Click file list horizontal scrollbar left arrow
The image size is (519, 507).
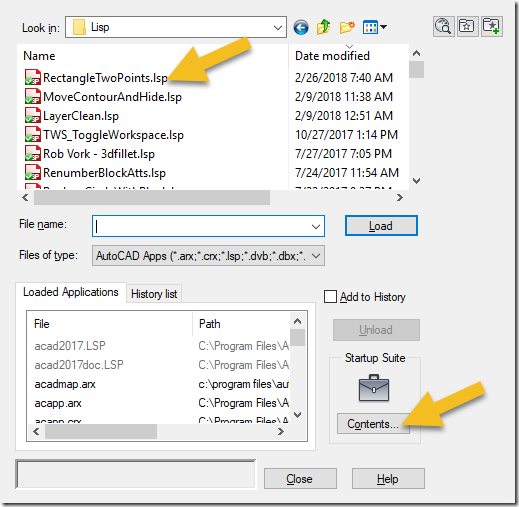25,198
